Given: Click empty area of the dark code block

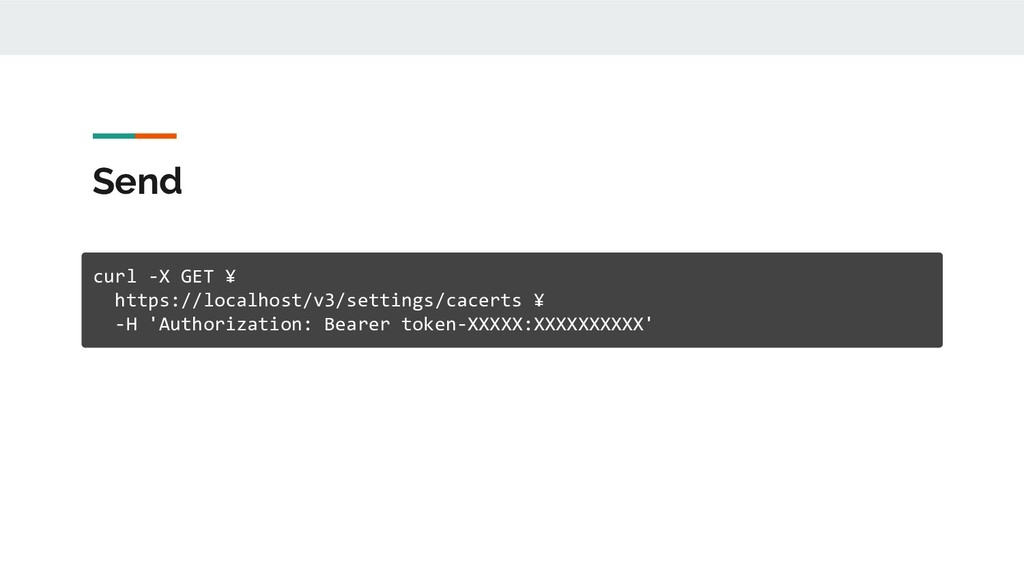Looking at the screenshot, I should (784, 300).
